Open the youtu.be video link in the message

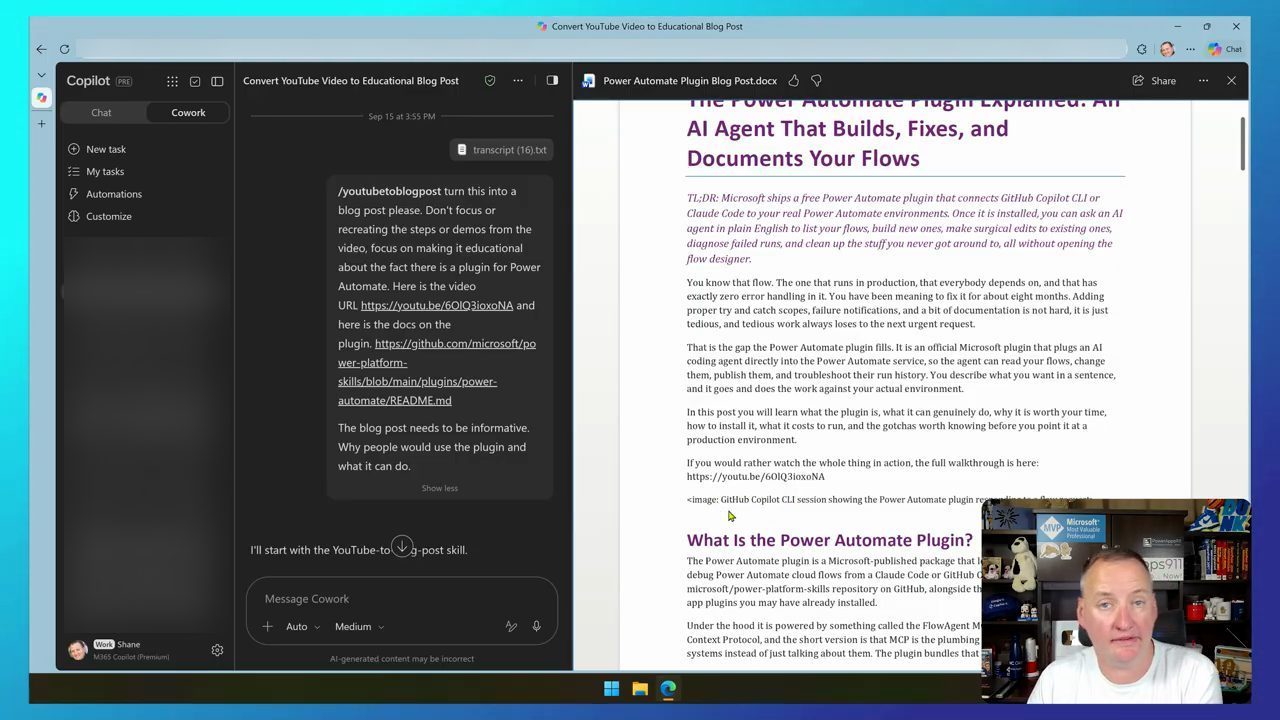(x=437, y=305)
